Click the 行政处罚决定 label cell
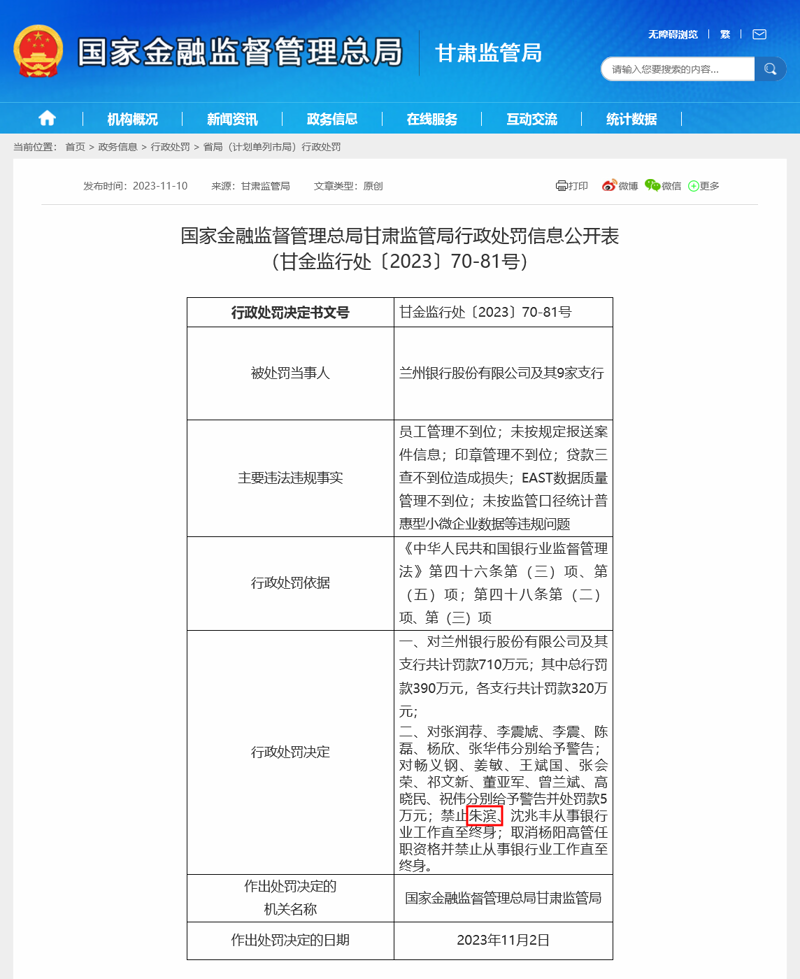Screen dimensions: 800x979 click(290, 752)
